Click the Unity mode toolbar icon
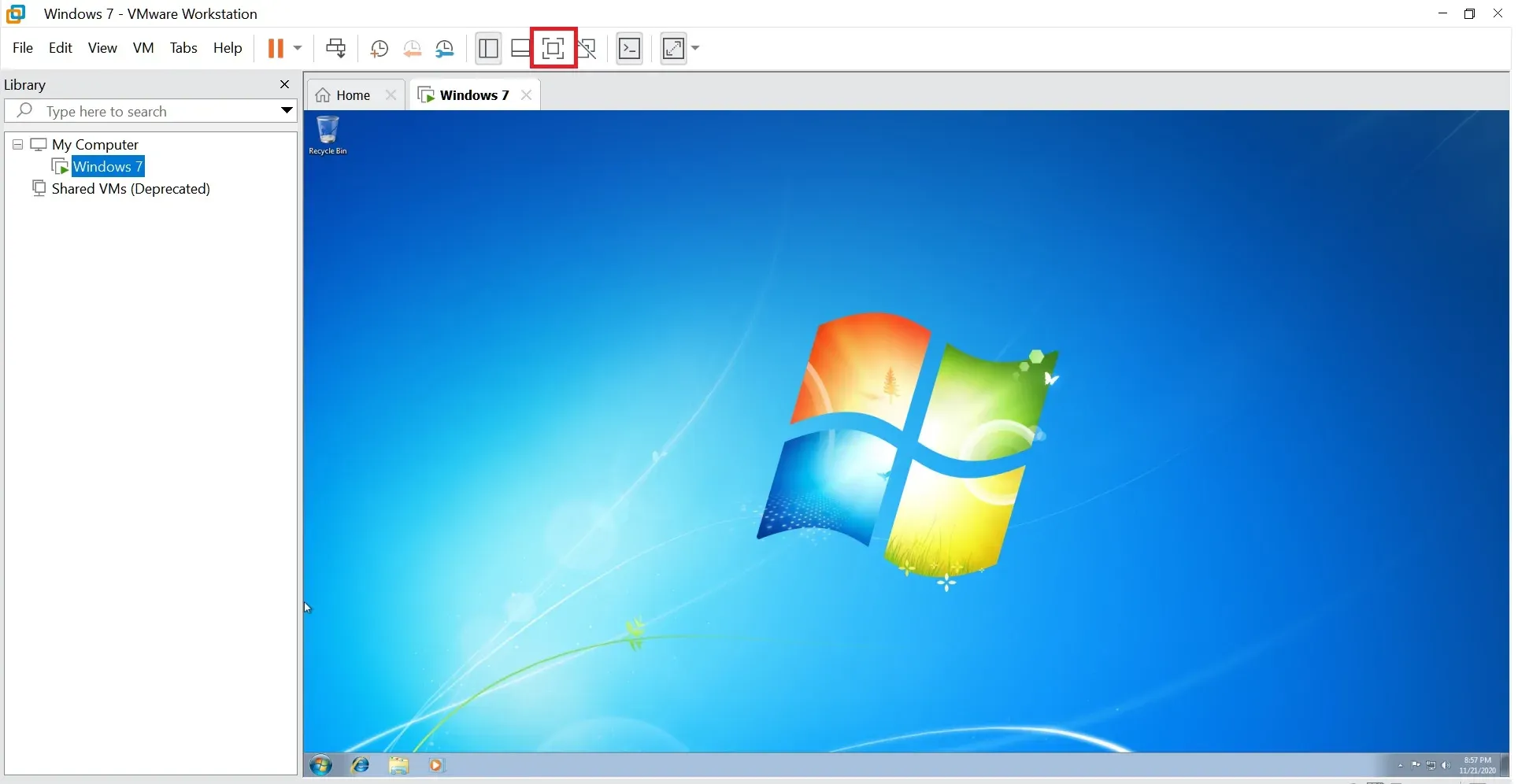Screen dimensions: 1518x784 587,49
